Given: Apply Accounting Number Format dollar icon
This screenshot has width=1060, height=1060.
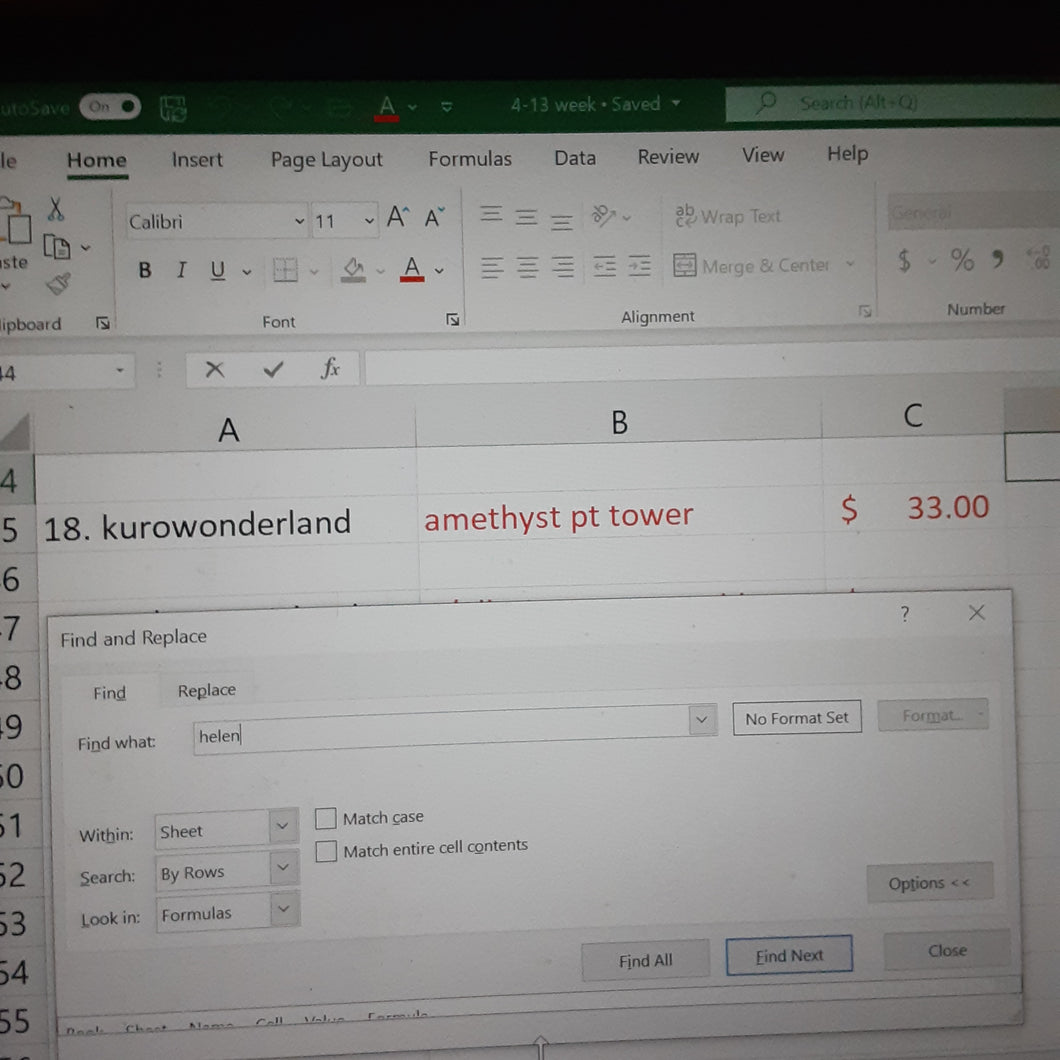Looking at the screenshot, I should [905, 260].
